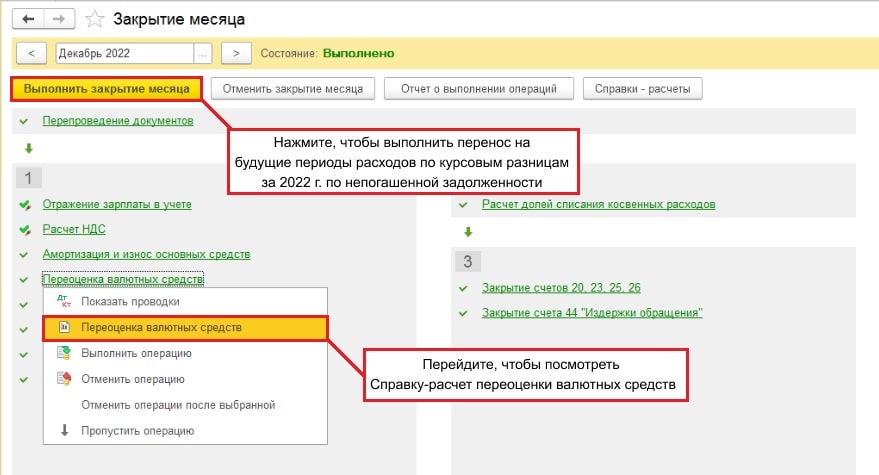
Task: Open the Перепроведение документов link
Action: pyautogui.click(x=118, y=121)
